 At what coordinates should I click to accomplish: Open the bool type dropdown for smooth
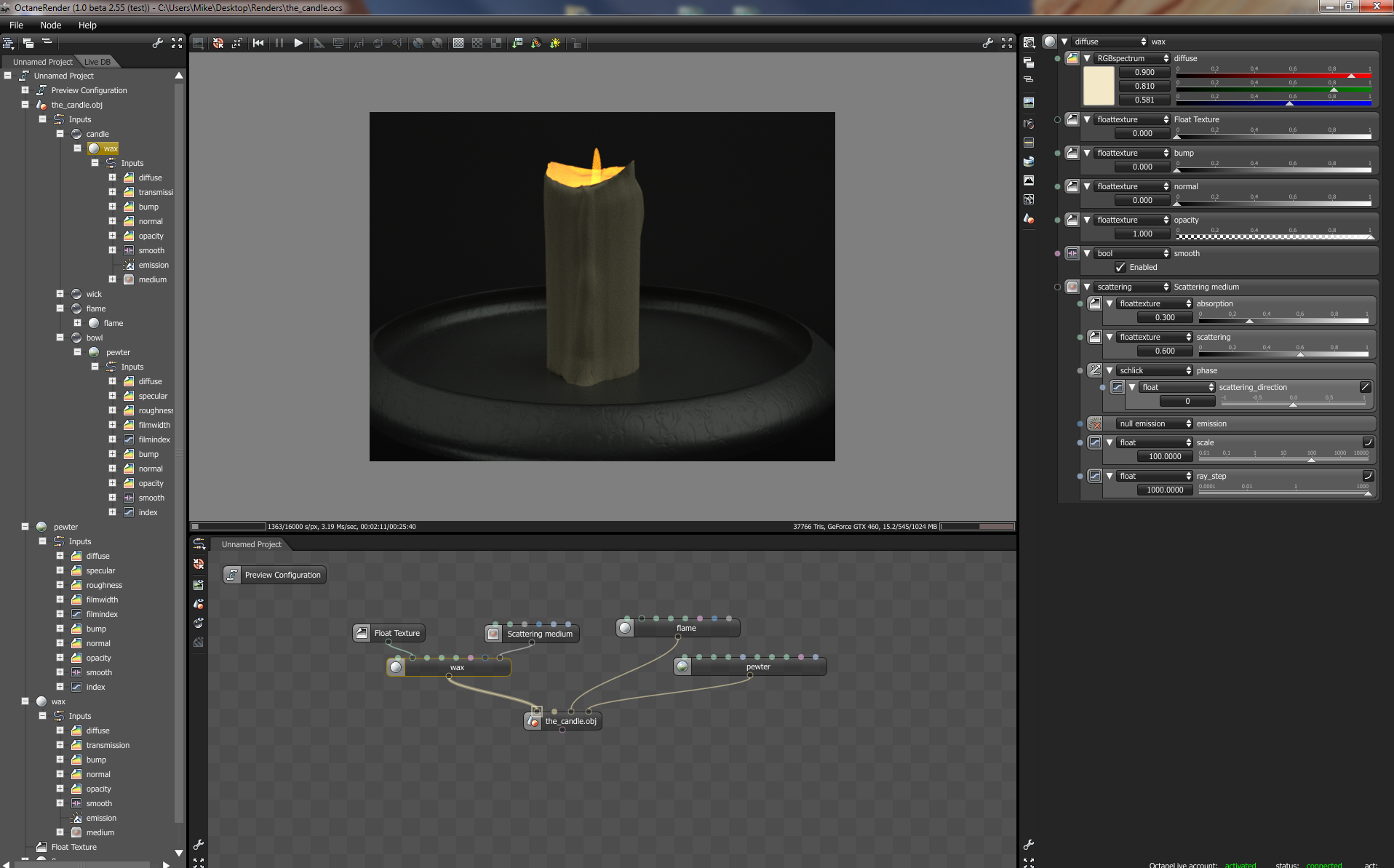pyautogui.click(x=1132, y=253)
